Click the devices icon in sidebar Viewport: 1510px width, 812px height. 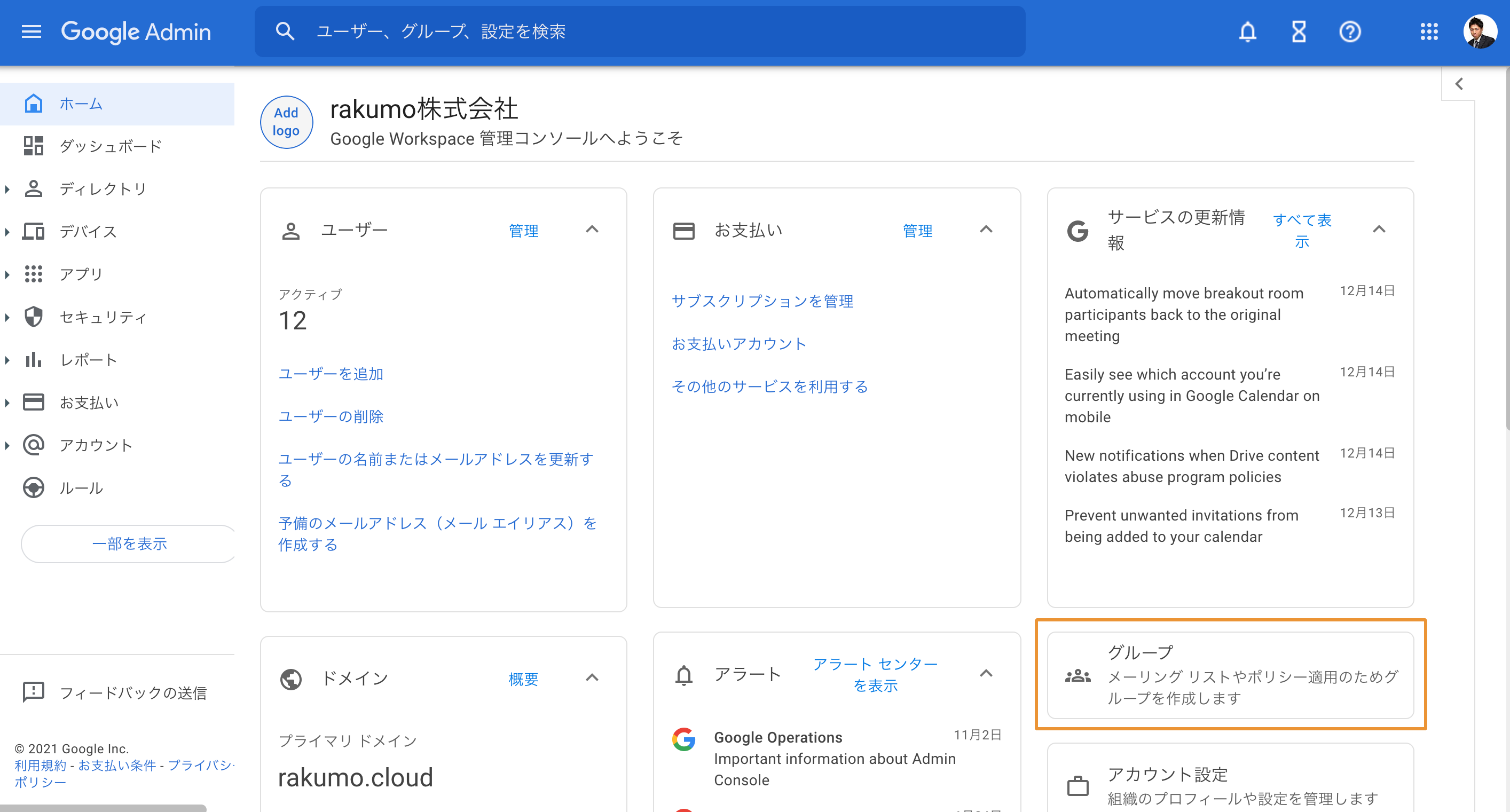coord(34,232)
